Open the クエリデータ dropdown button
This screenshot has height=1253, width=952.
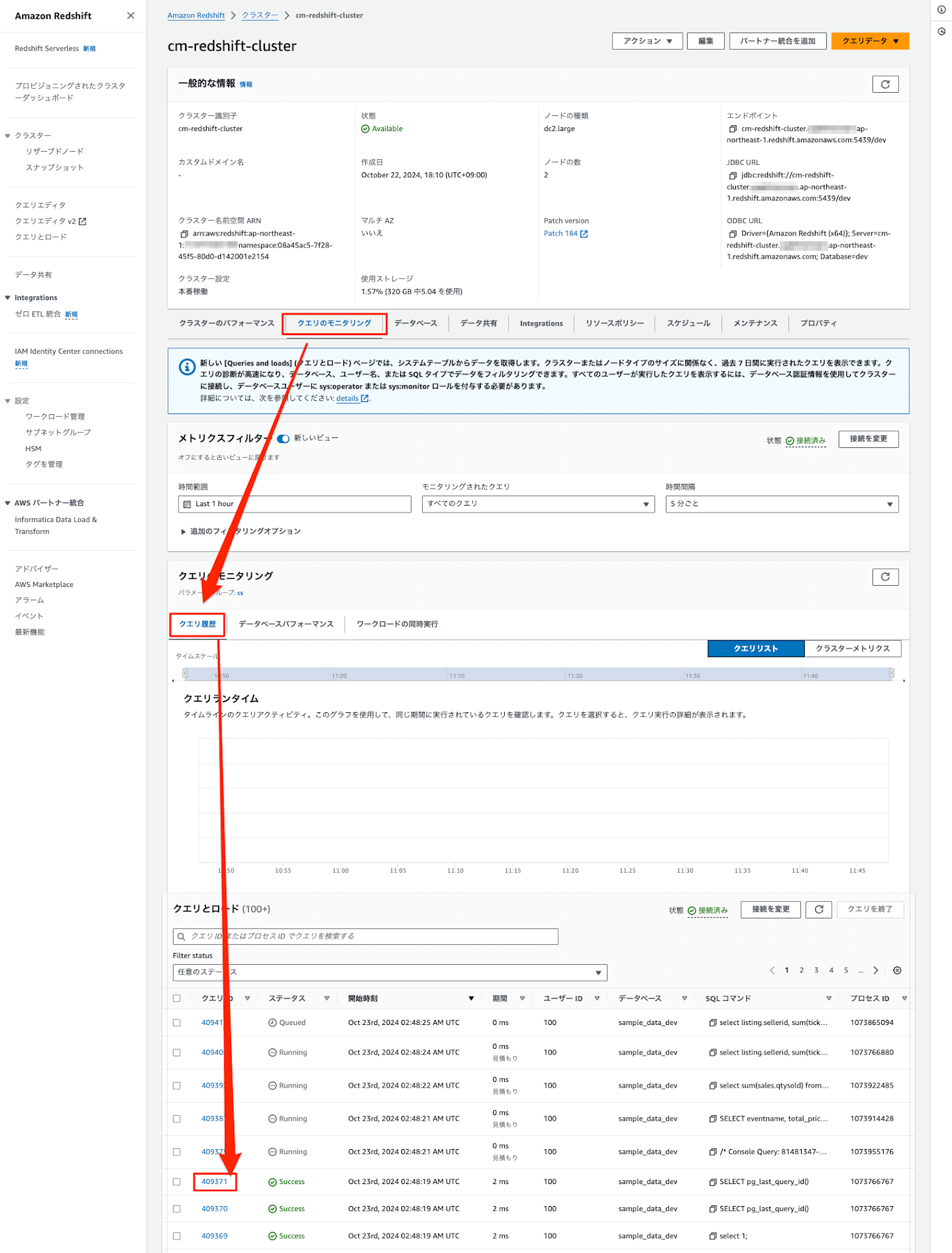coord(870,41)
